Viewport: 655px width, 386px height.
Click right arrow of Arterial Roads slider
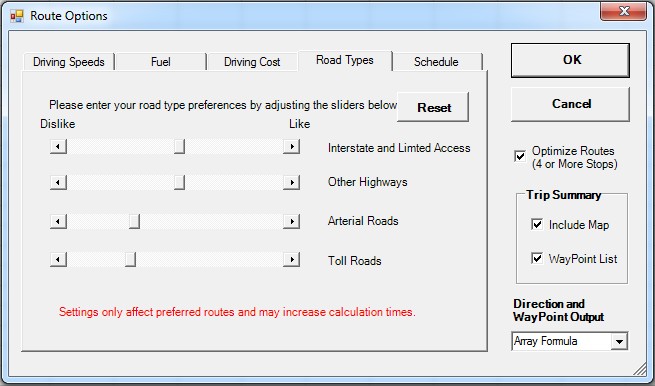[292, 221]
